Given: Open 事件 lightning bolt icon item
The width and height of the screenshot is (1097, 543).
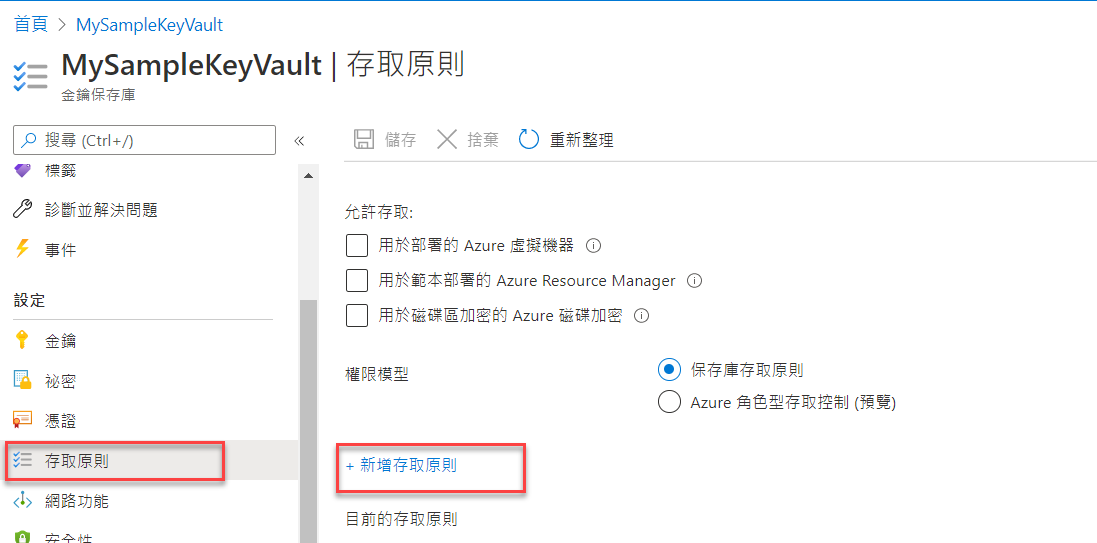Looking at the screenshot, I should (23, 249).
